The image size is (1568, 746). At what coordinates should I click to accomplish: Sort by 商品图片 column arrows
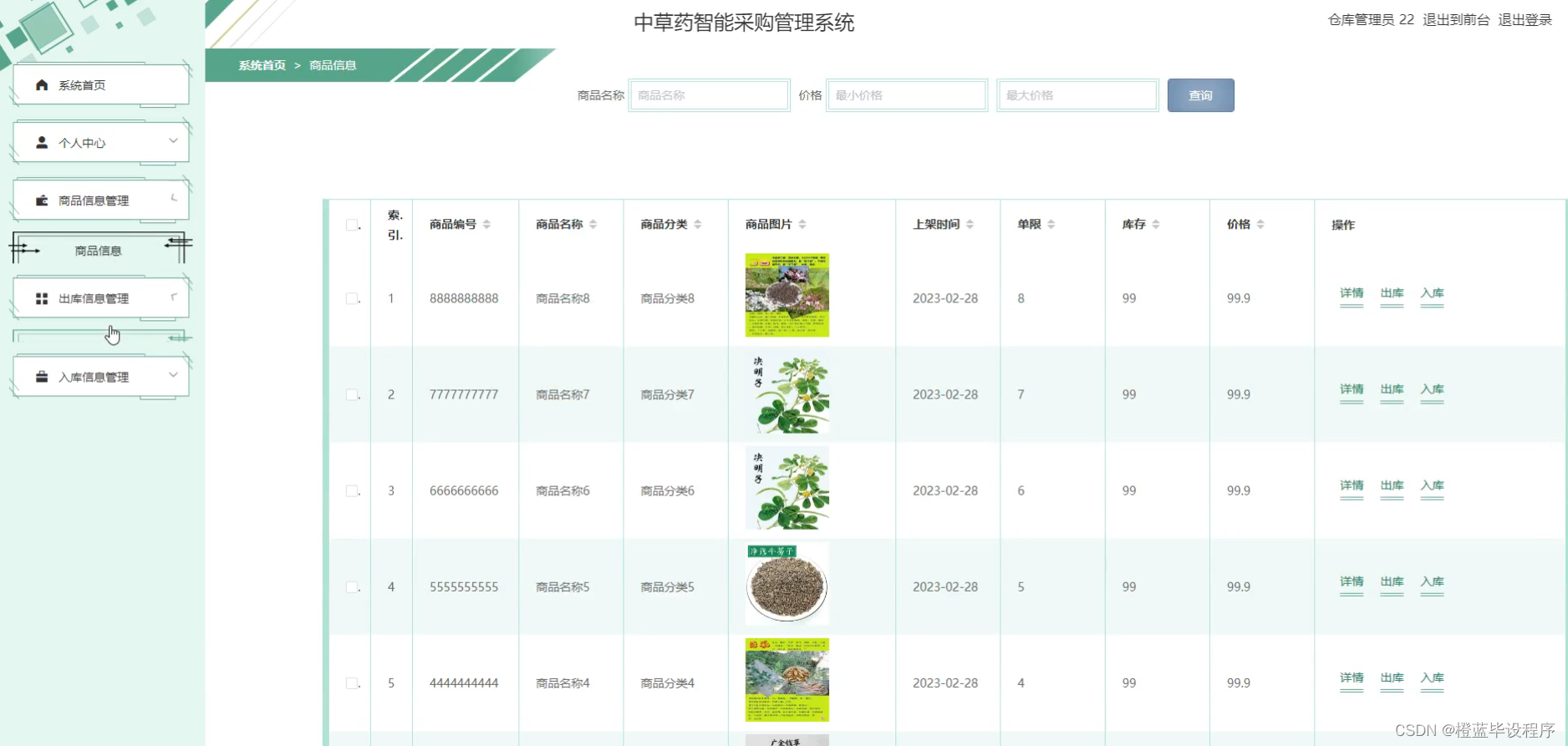pos(802,224)
